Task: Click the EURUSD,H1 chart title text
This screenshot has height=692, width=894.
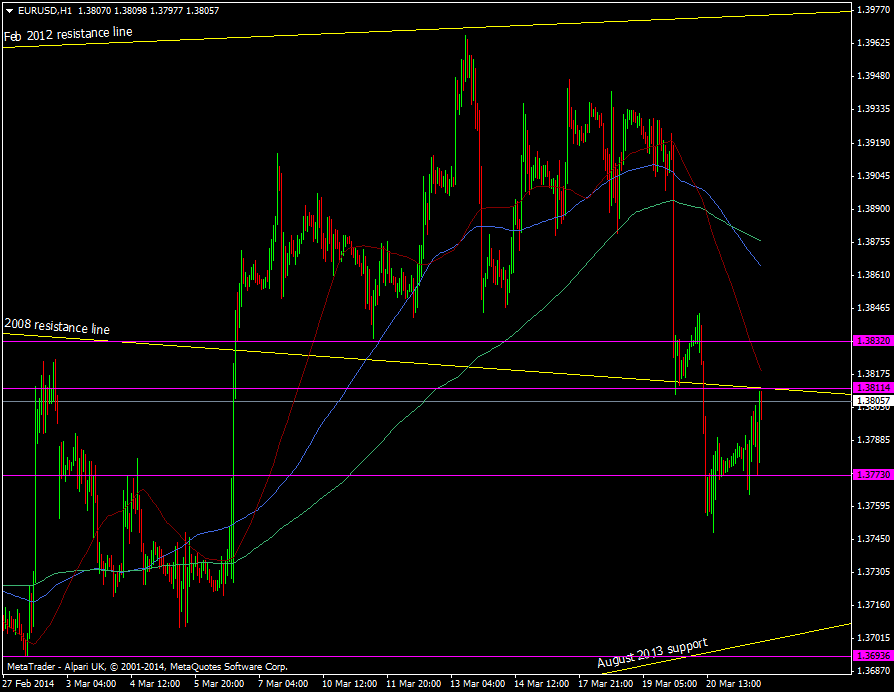Action: 44,10
